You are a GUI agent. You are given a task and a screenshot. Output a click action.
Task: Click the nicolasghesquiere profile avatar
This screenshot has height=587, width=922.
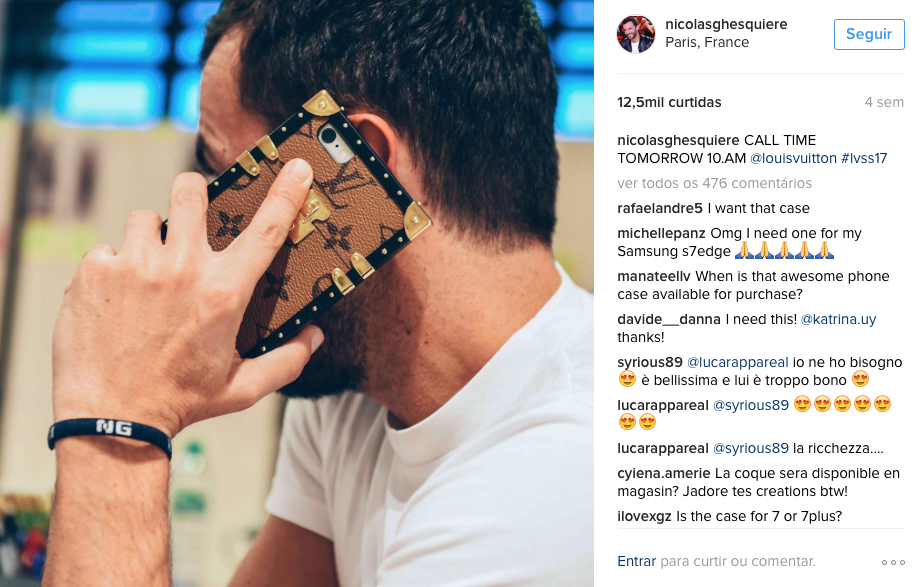636,34
